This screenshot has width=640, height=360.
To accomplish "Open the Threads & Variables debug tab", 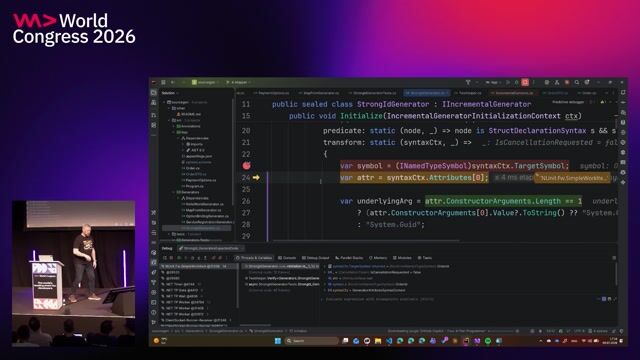I will pos(254,258).
